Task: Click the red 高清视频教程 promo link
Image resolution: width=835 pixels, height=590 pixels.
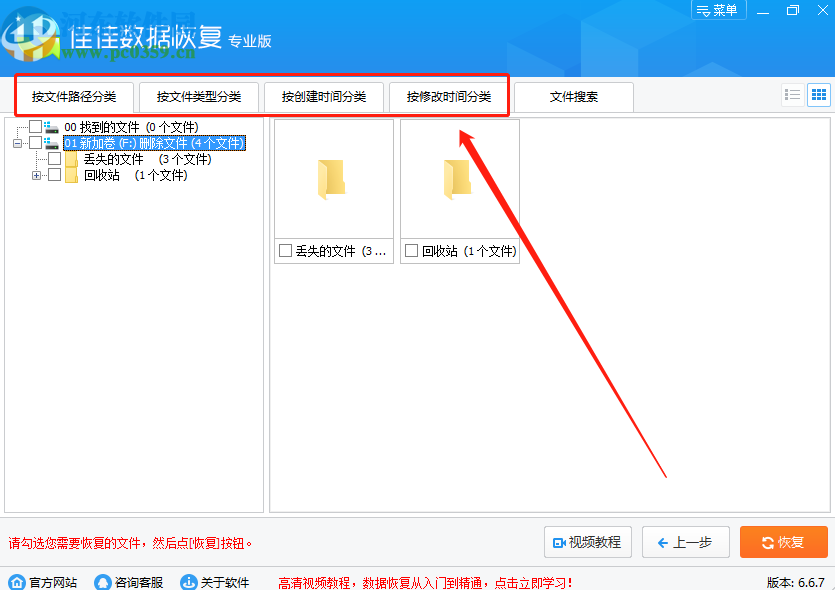Action: pos(425,583)
